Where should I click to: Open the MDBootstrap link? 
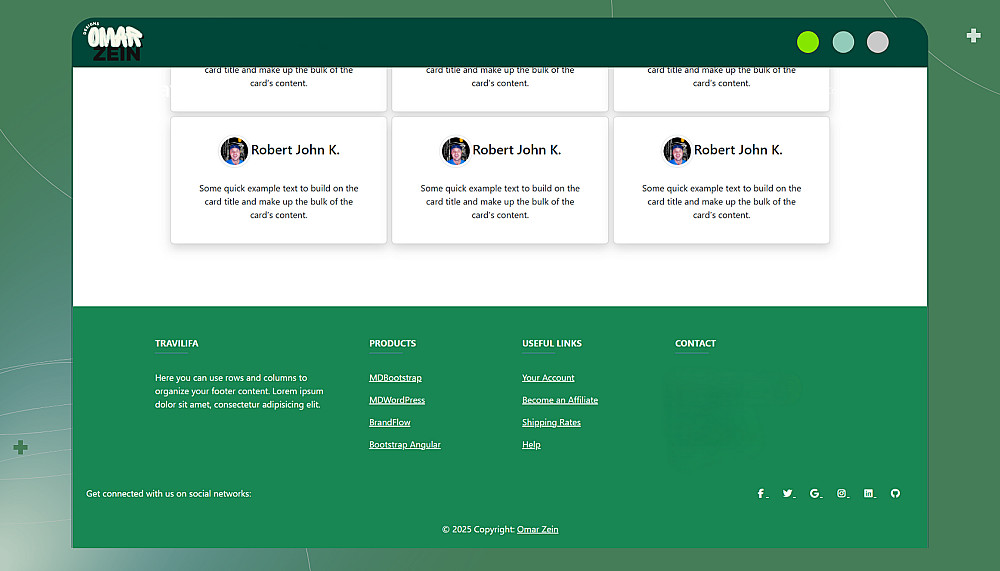click(395, 378)
